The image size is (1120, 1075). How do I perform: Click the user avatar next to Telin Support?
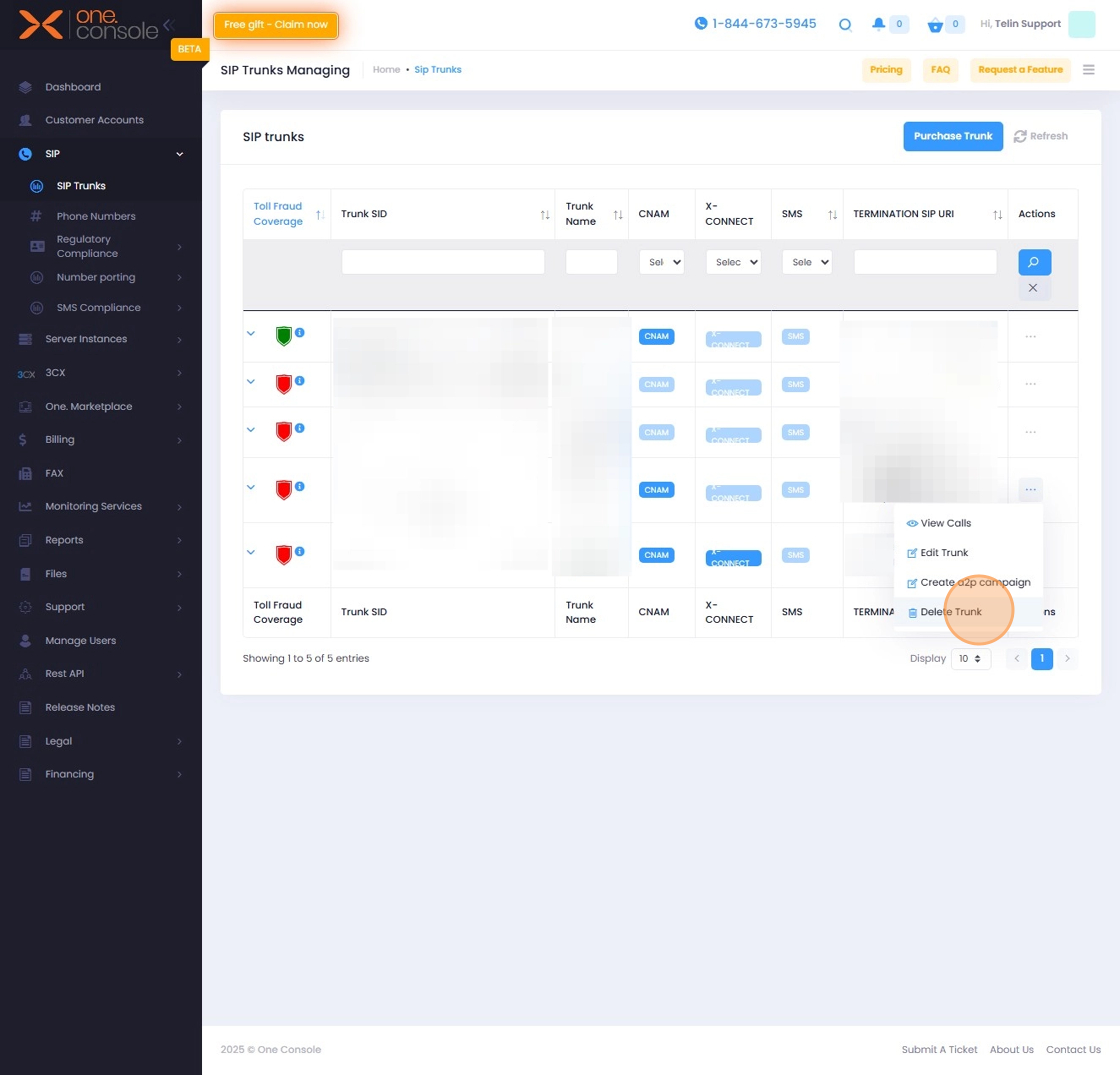(x=1081, y=24)
